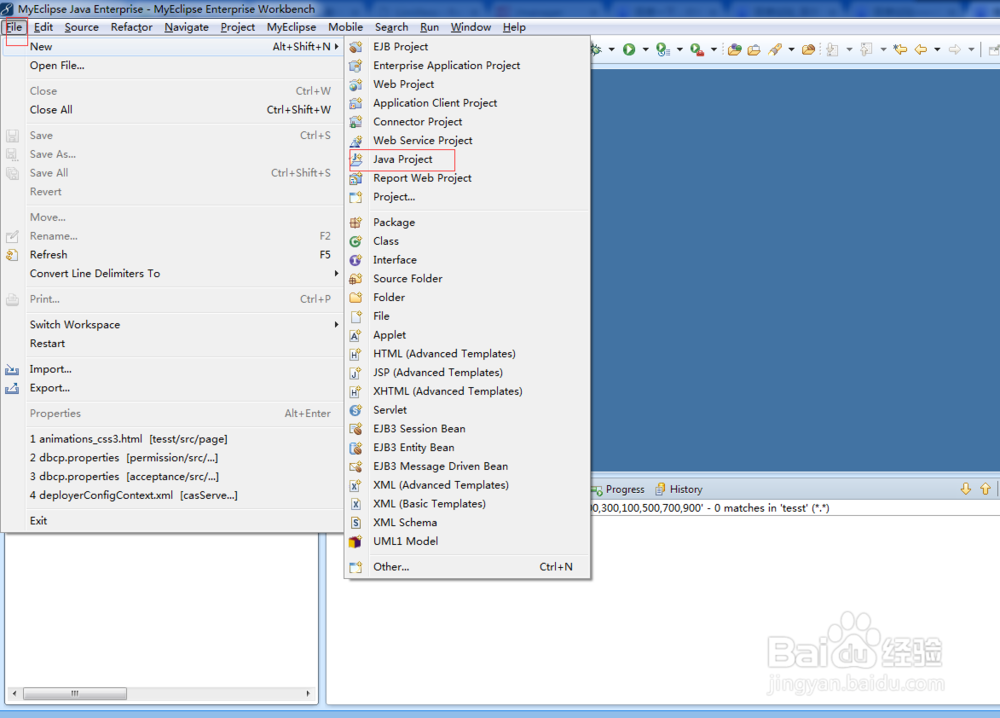
Task: Open the Search menu in menu bar
Action: (x=392, y=27)
